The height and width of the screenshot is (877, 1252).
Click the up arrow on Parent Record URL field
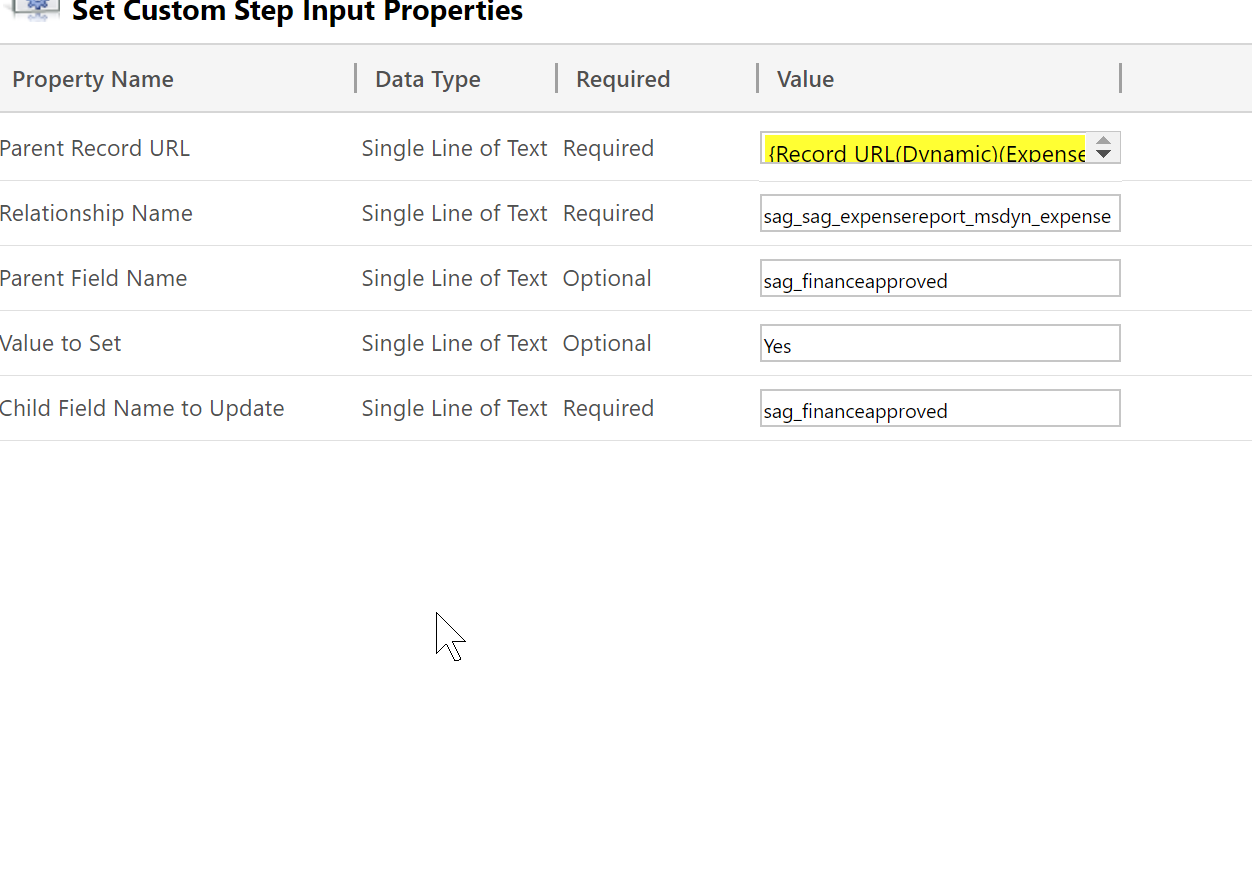[1103, 141]
